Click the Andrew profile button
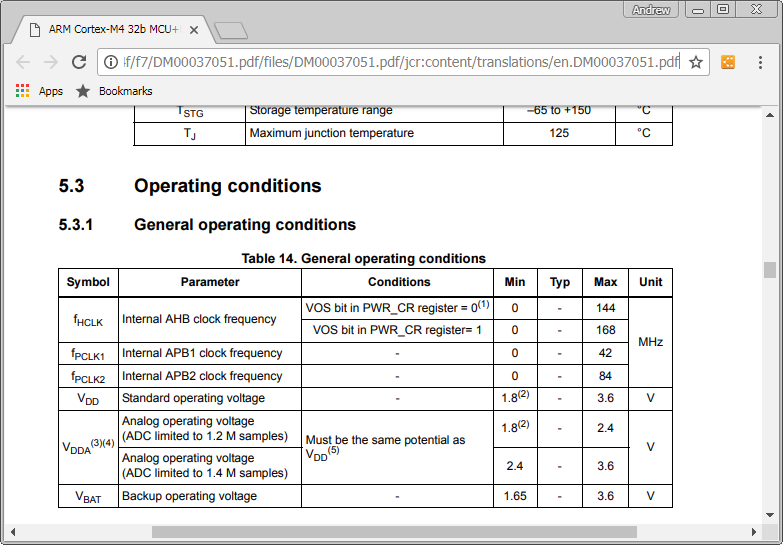This screenshot has width=783, height=545. pos(651,10)
